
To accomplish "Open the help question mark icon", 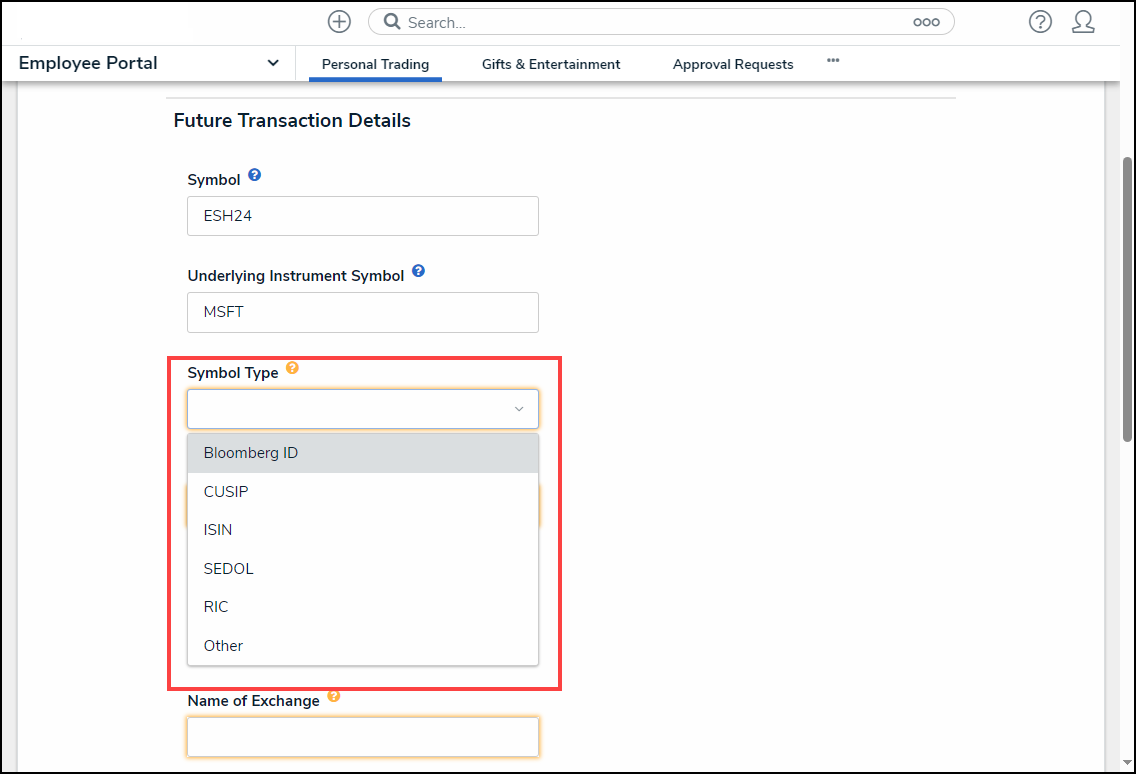I will (x=1040, y=22).
